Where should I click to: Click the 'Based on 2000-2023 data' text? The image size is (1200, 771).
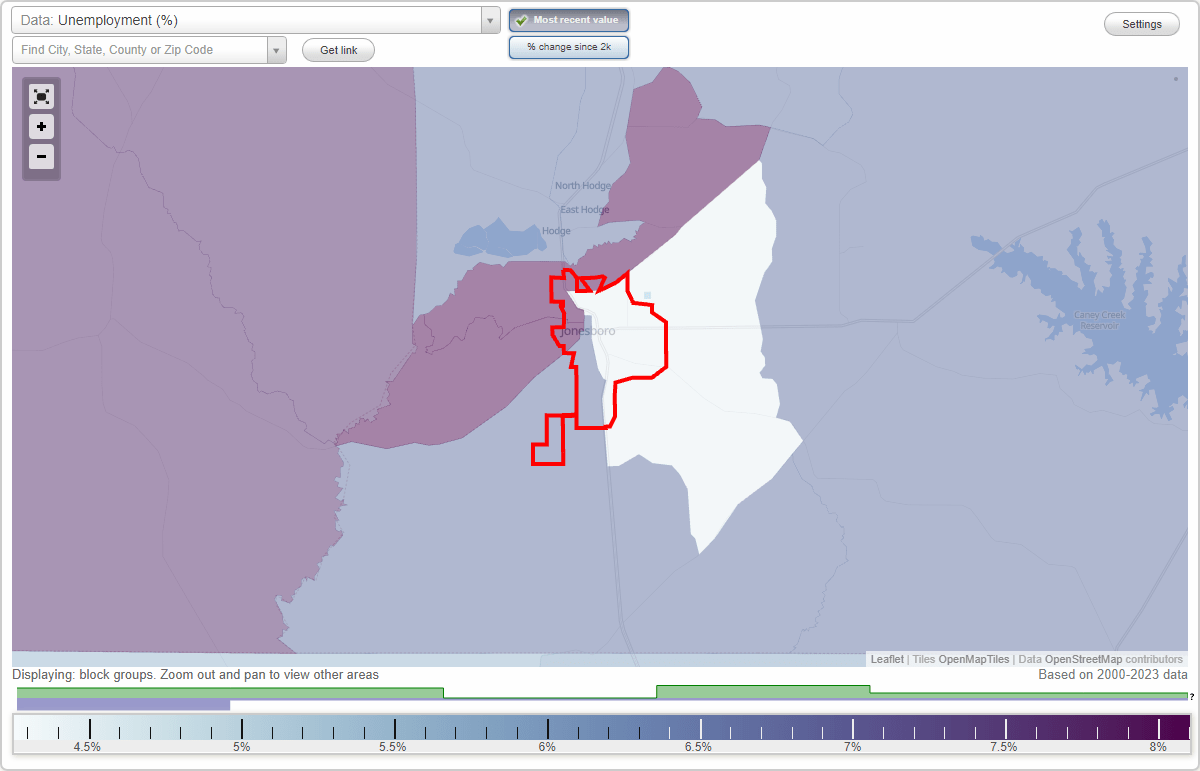(1113, 675)
